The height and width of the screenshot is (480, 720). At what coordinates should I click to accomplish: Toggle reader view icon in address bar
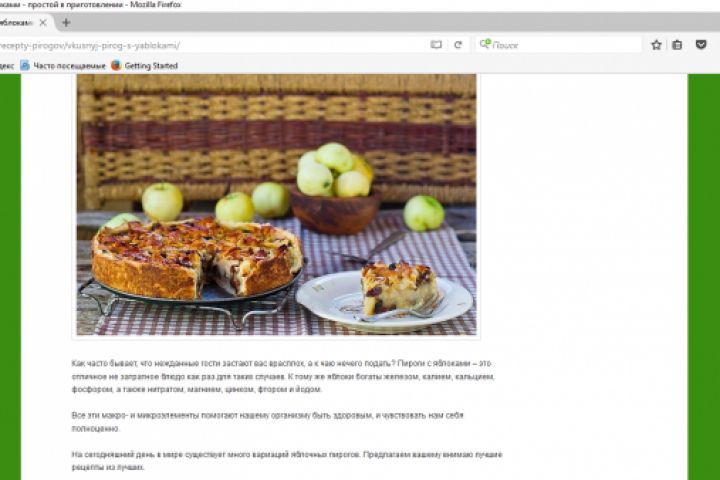point(436,45)
